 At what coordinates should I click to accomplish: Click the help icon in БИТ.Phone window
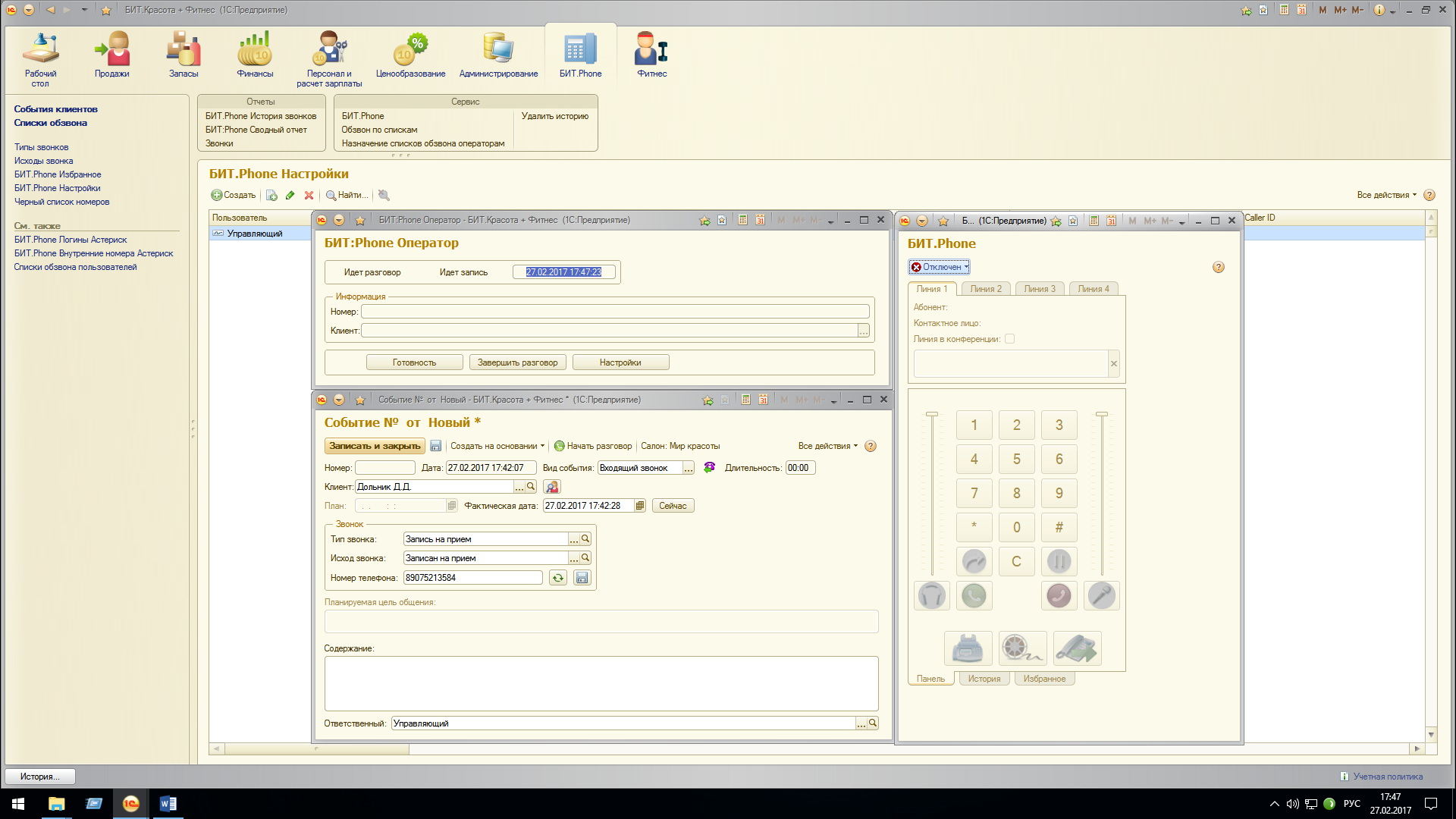(x=1218, y=267)
